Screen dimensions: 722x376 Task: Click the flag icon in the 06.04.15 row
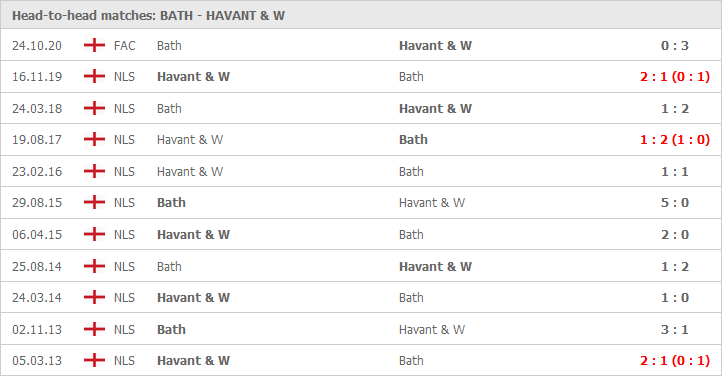pyautogui.click(x=94, y=234)
